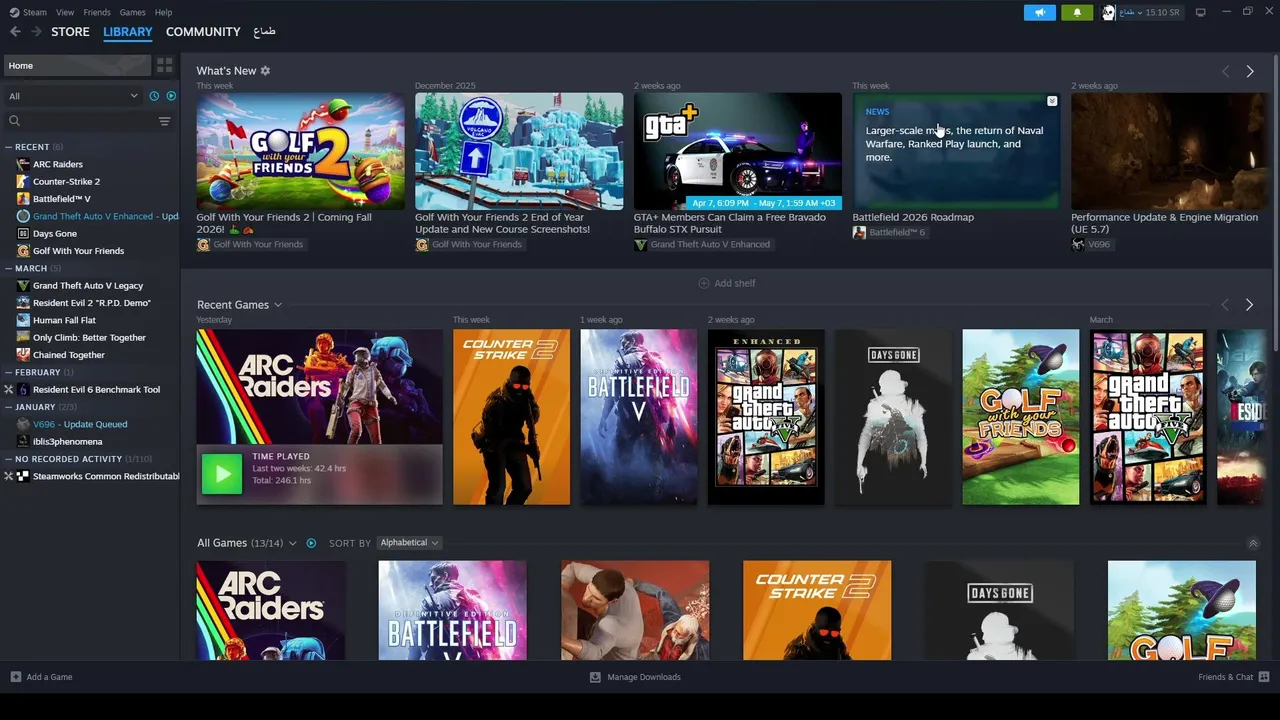Collapse the JANUARY sidebar group

click(x=9, y=407)
